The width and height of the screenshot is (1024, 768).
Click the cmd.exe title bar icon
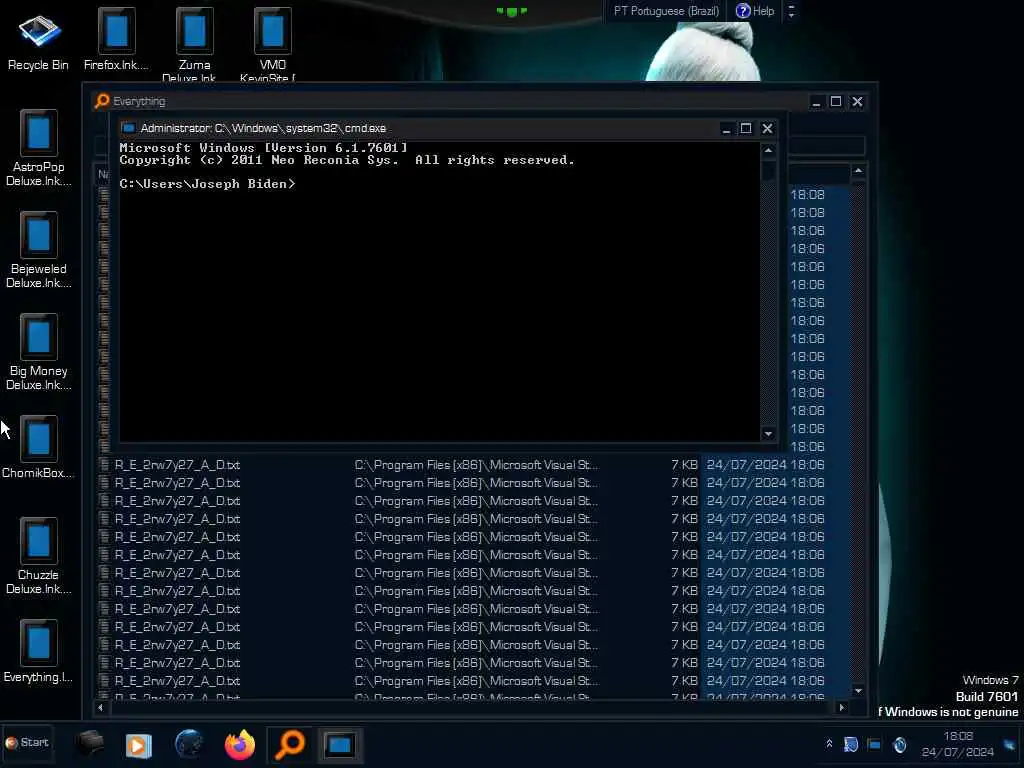click(128, 128)
